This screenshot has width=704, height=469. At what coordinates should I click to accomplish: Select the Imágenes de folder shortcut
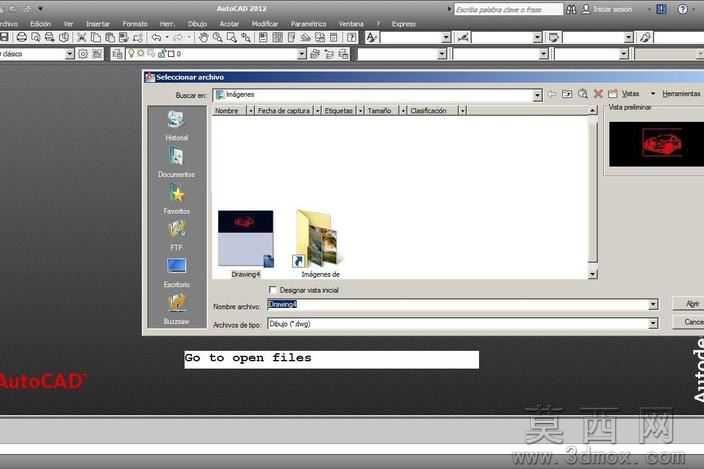point(320,244)
